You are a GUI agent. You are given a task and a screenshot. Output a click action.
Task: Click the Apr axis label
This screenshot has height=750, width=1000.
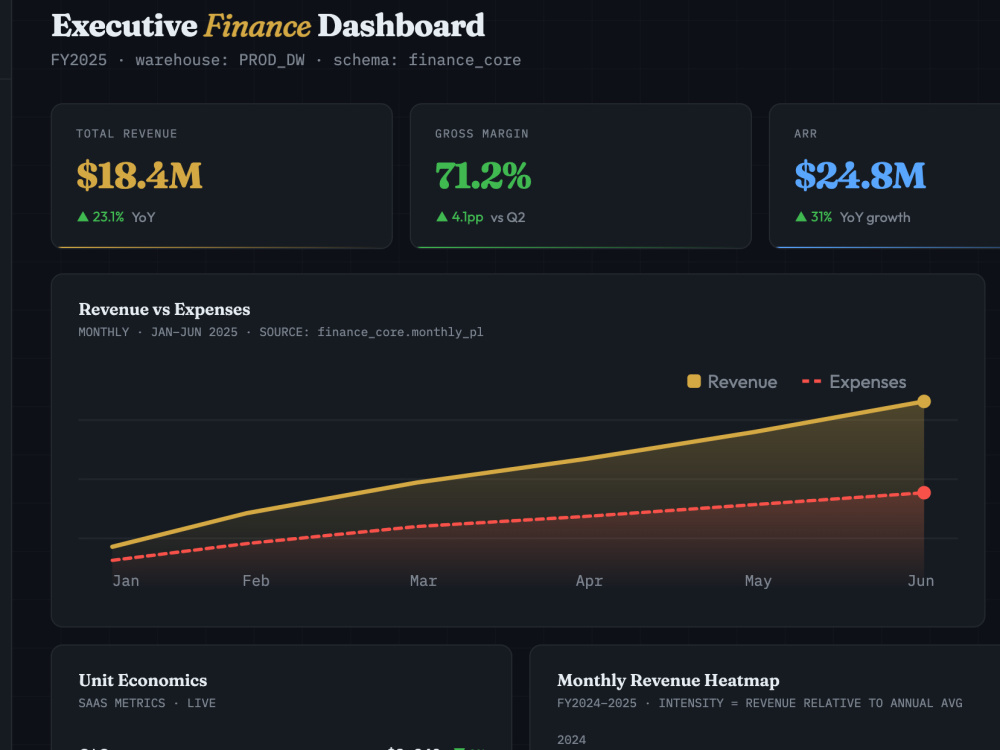click(589, 581)
